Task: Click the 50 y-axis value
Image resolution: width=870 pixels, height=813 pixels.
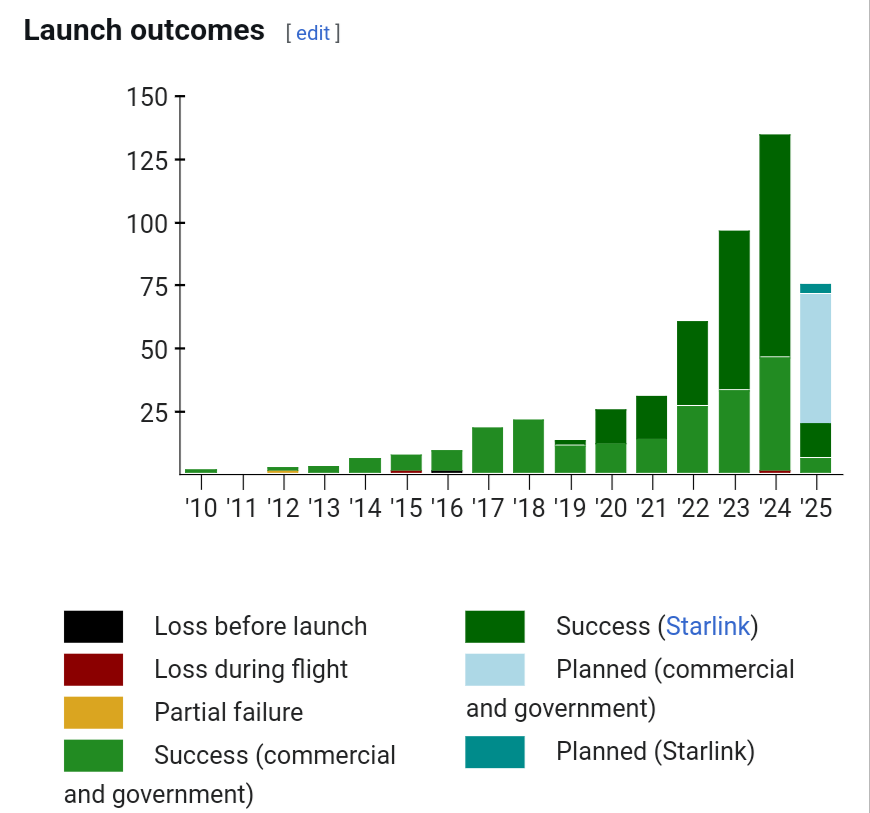Action: (154, 350)
